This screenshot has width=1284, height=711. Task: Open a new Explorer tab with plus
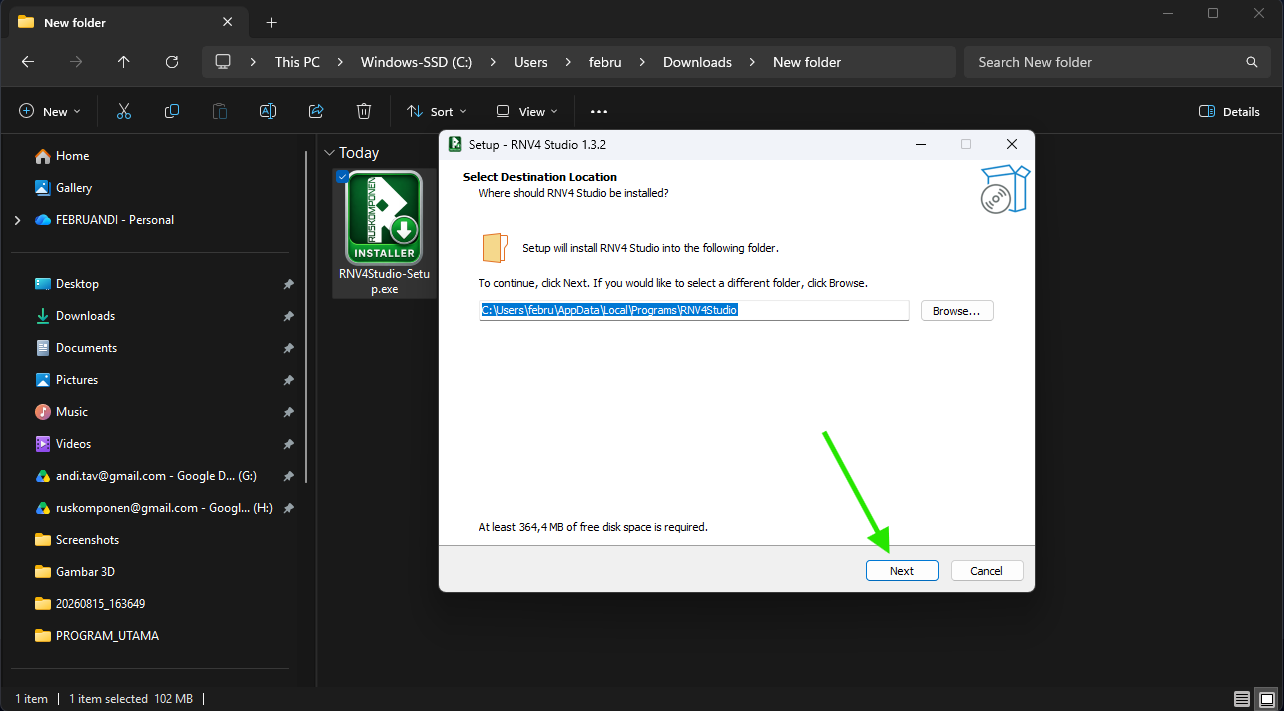pos(271,23)
